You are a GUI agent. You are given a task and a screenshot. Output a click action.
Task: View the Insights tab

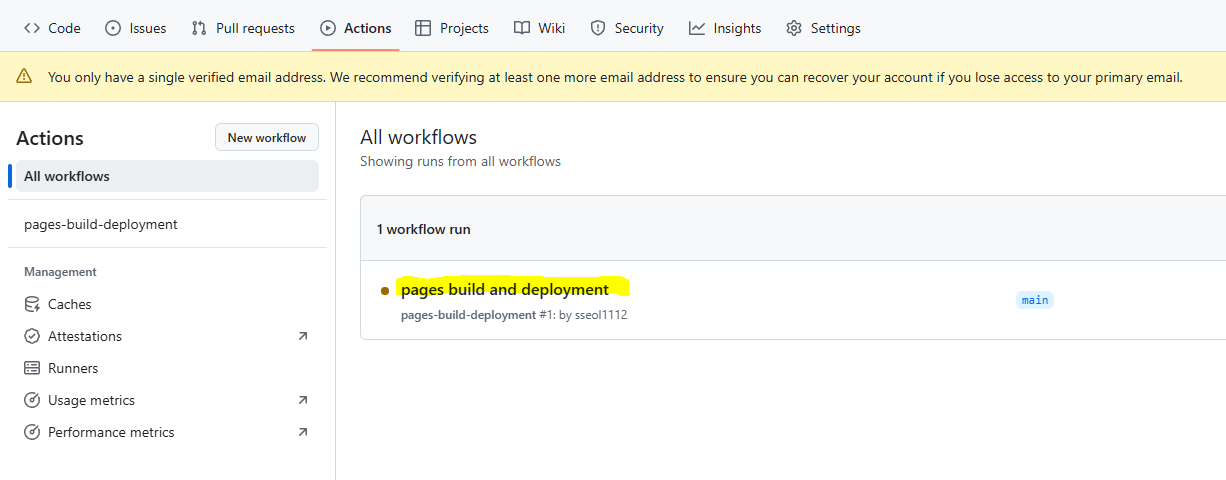pyautogui.click(x=725, y=28)
